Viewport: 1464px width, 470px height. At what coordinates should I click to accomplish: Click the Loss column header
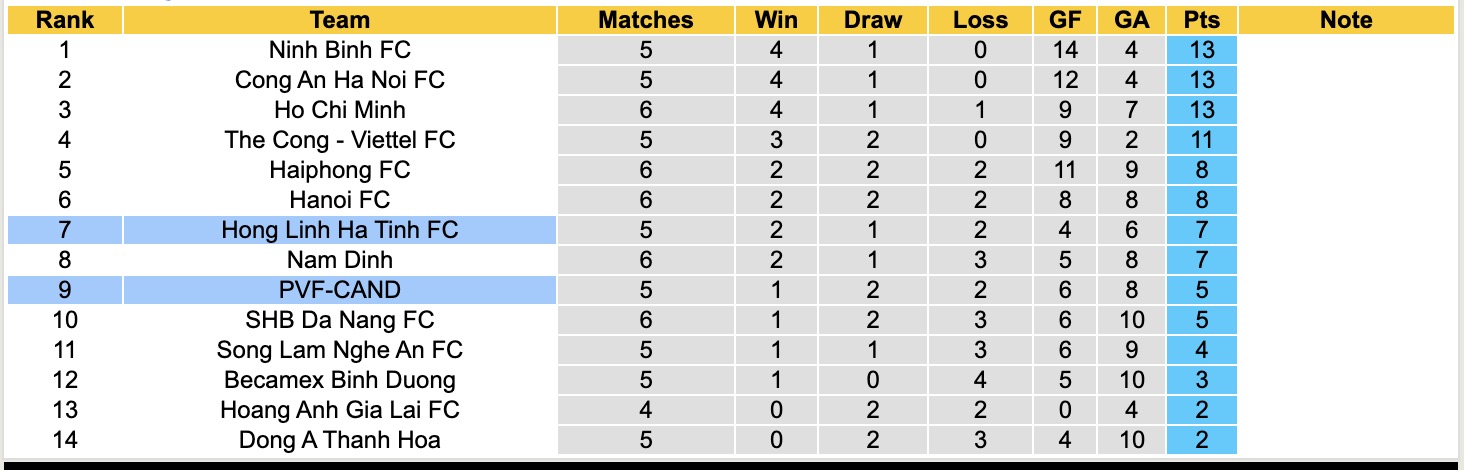[x=980, y=20]
